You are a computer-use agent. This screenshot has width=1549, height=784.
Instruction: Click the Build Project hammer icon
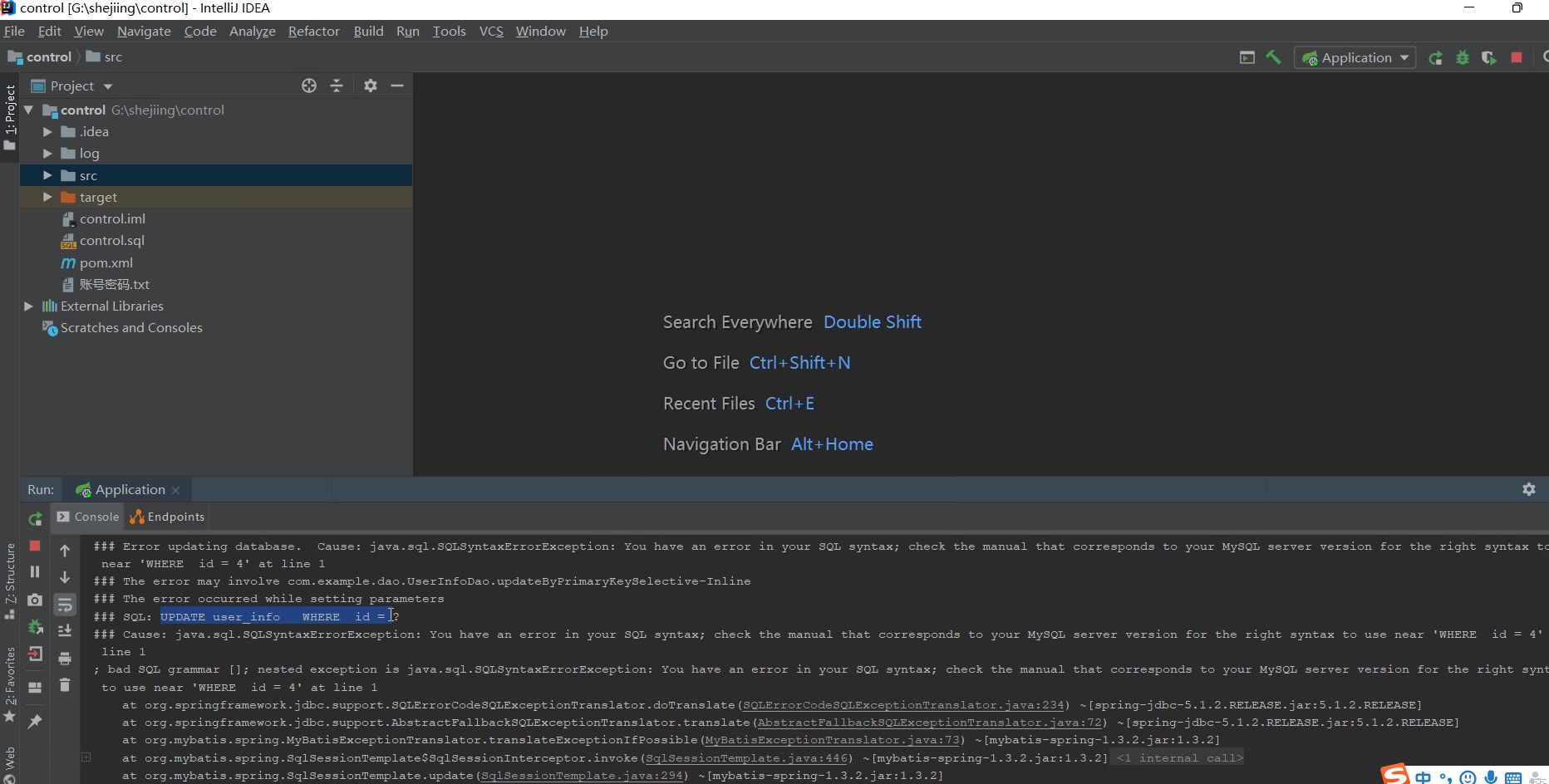coord(1273,57)
